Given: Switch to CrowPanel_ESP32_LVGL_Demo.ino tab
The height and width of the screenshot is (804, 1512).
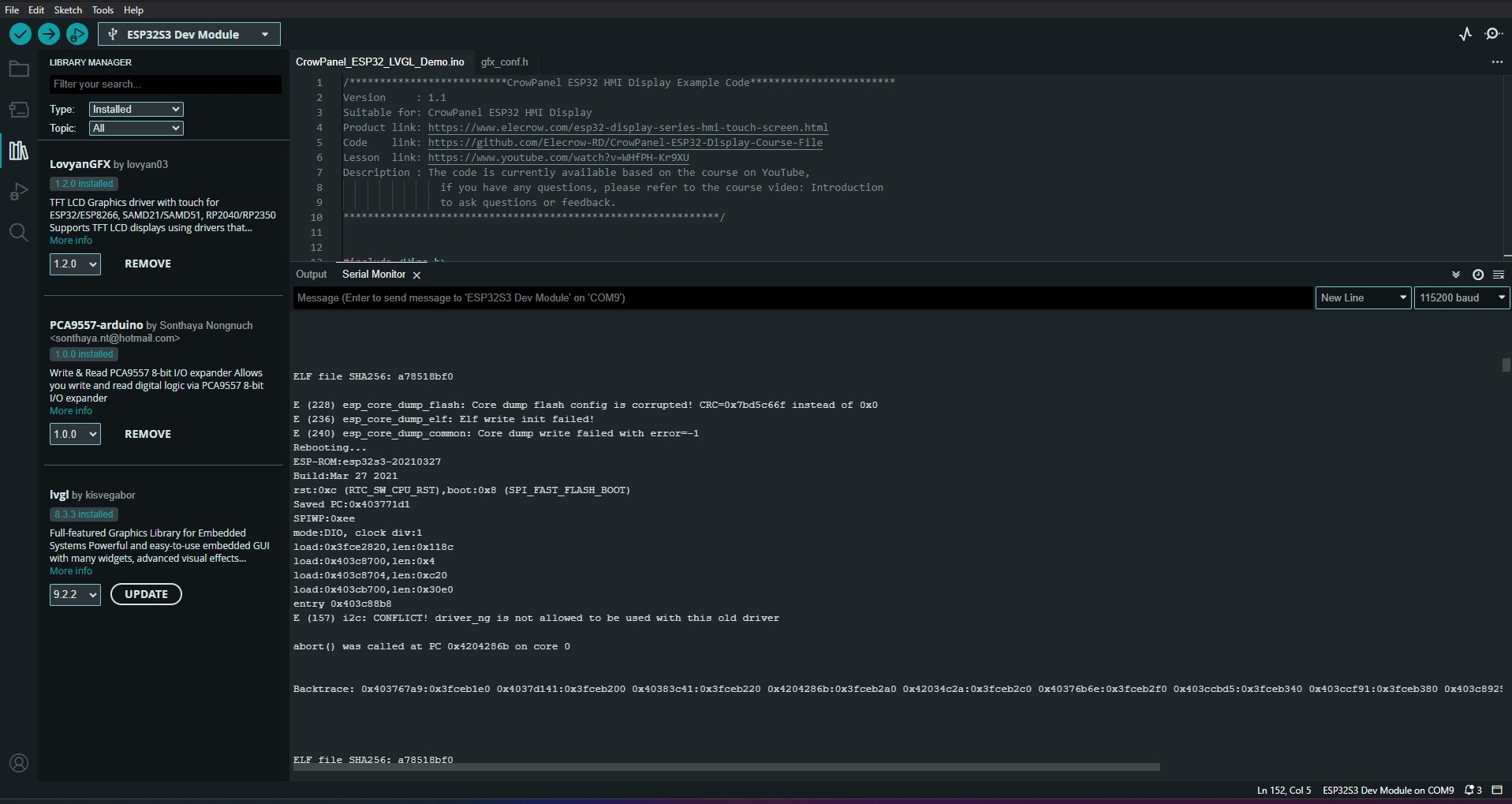Looking at the screenshot, I should coord(380,62).
